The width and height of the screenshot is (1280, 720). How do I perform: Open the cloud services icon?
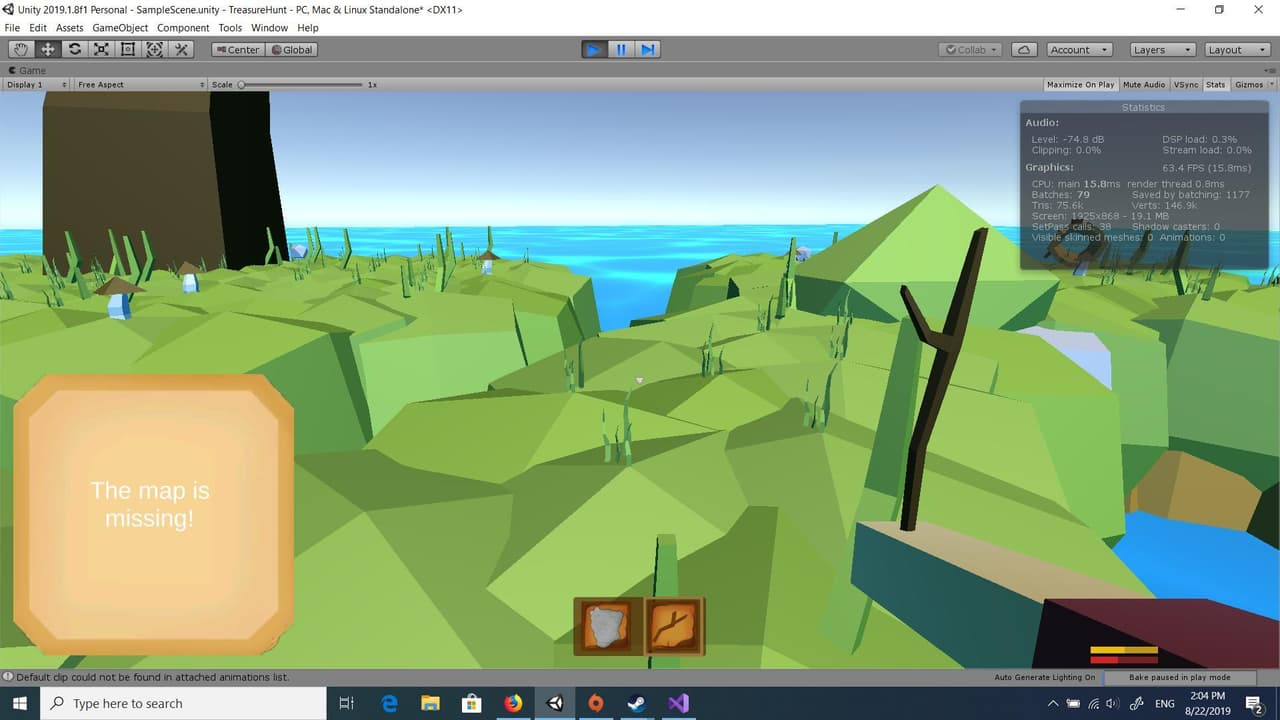tap(1024, 49)
